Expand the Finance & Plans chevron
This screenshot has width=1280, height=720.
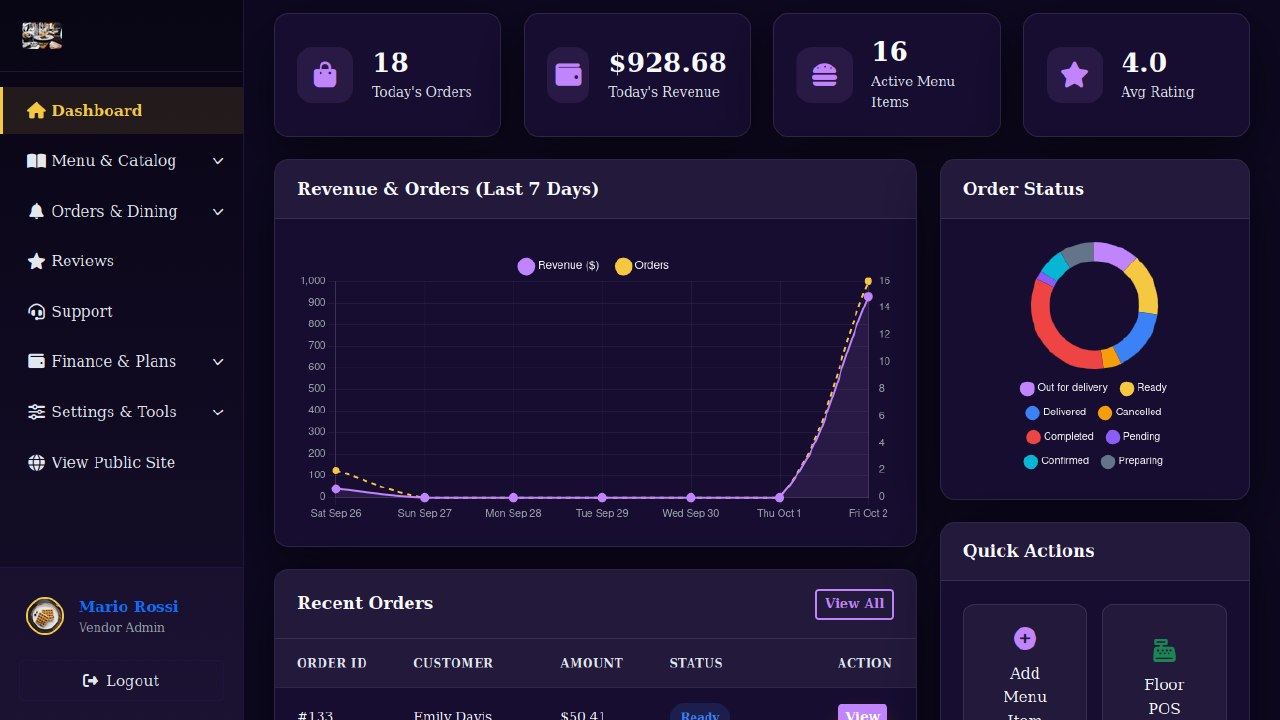(218, 362)
